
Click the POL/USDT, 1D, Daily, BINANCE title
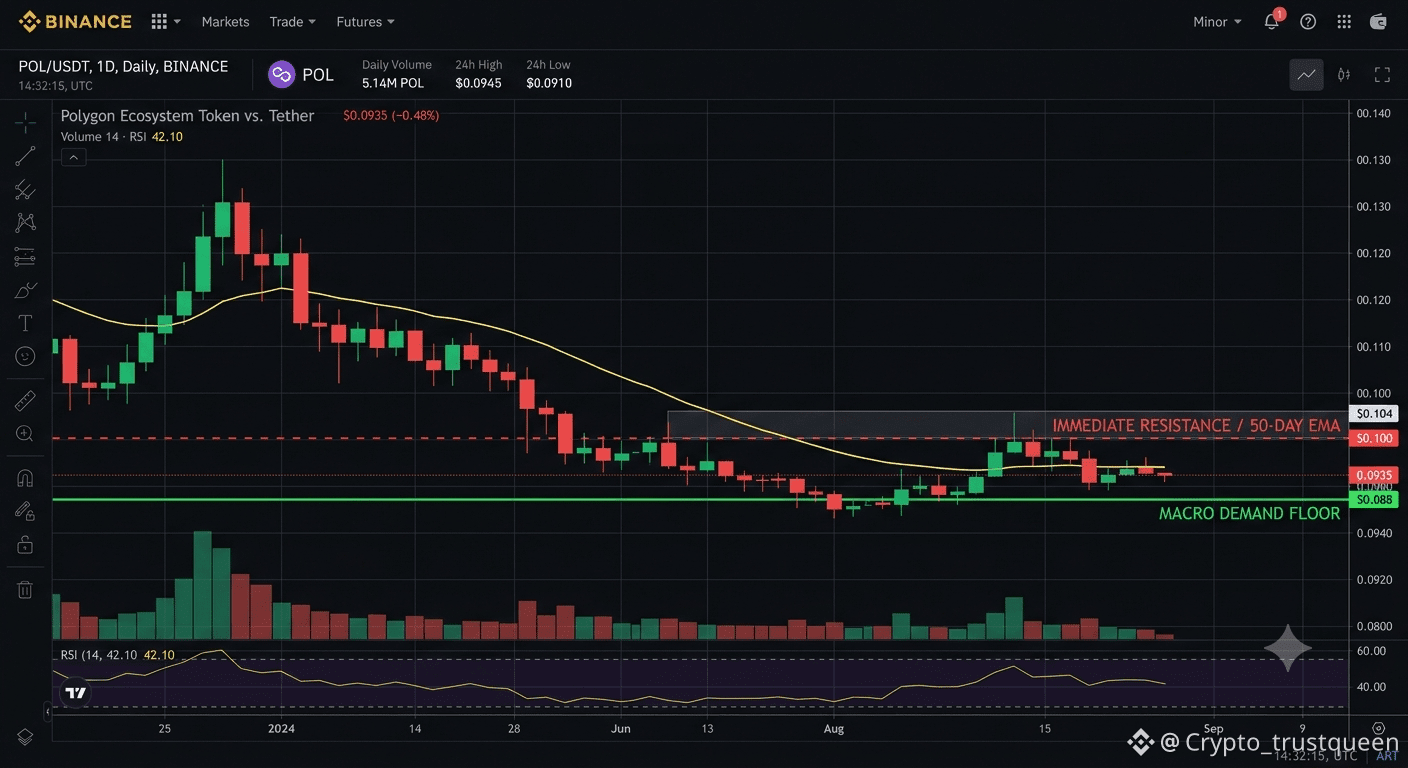[x=123, y=66]
